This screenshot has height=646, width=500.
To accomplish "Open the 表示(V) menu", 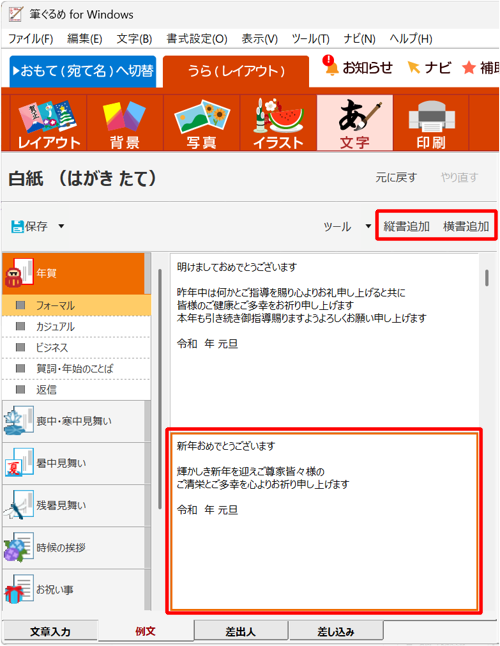I will pyautogui.click(x=259, y=39).
